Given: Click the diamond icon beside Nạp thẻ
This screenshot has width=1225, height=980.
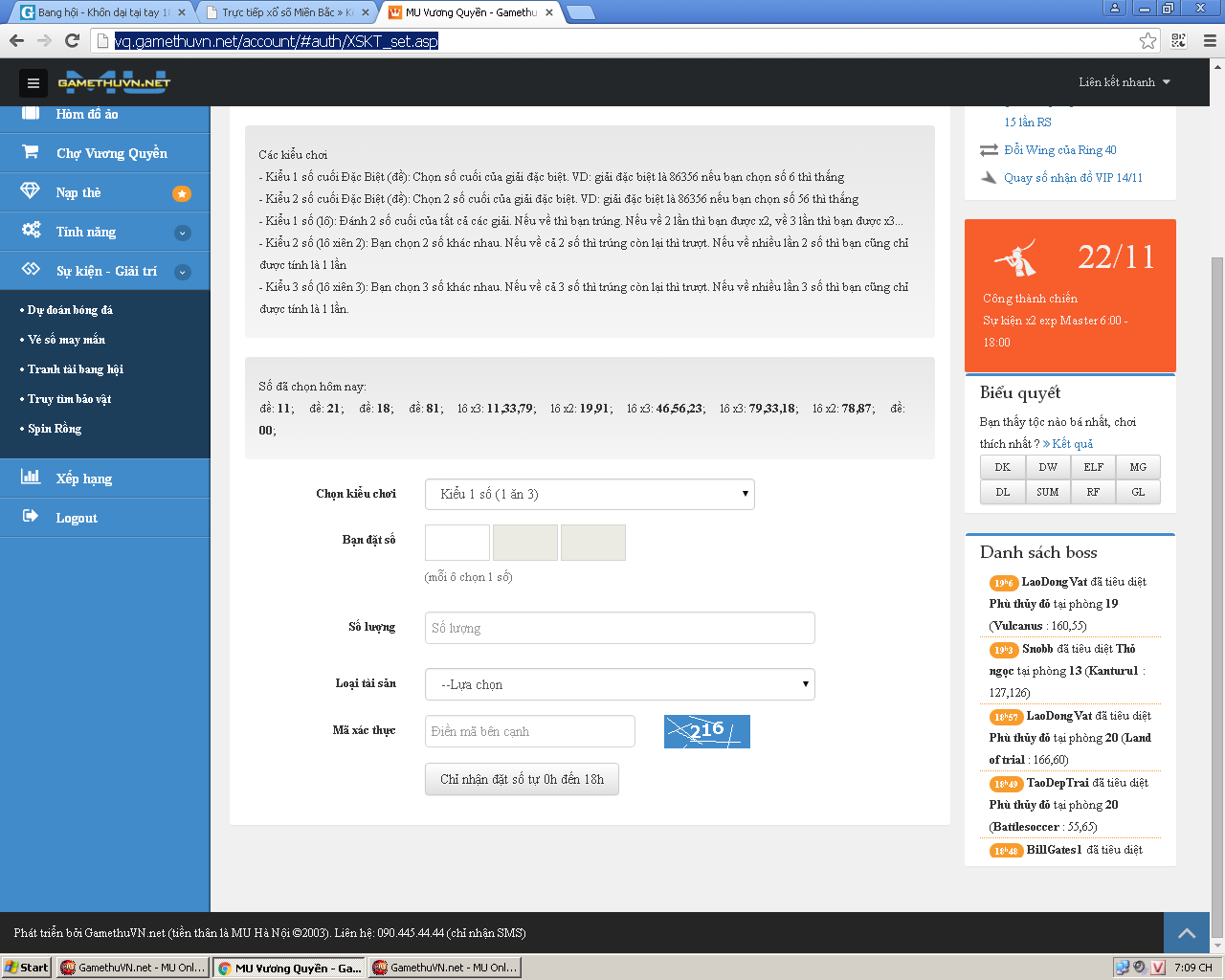Looking at the screenshot, I should [31, 191].
